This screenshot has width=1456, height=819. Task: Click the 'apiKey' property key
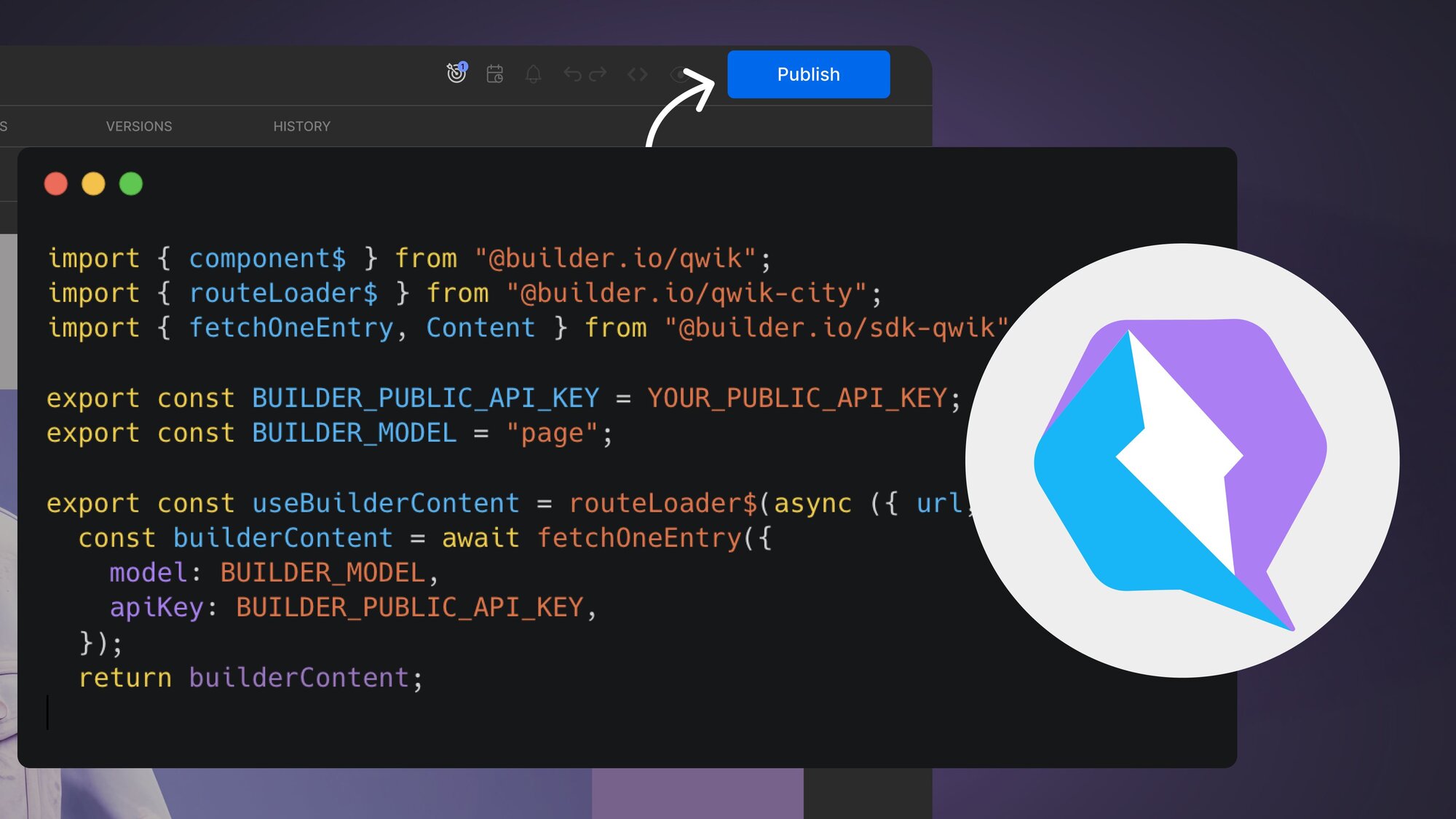(x=157, y=608)
